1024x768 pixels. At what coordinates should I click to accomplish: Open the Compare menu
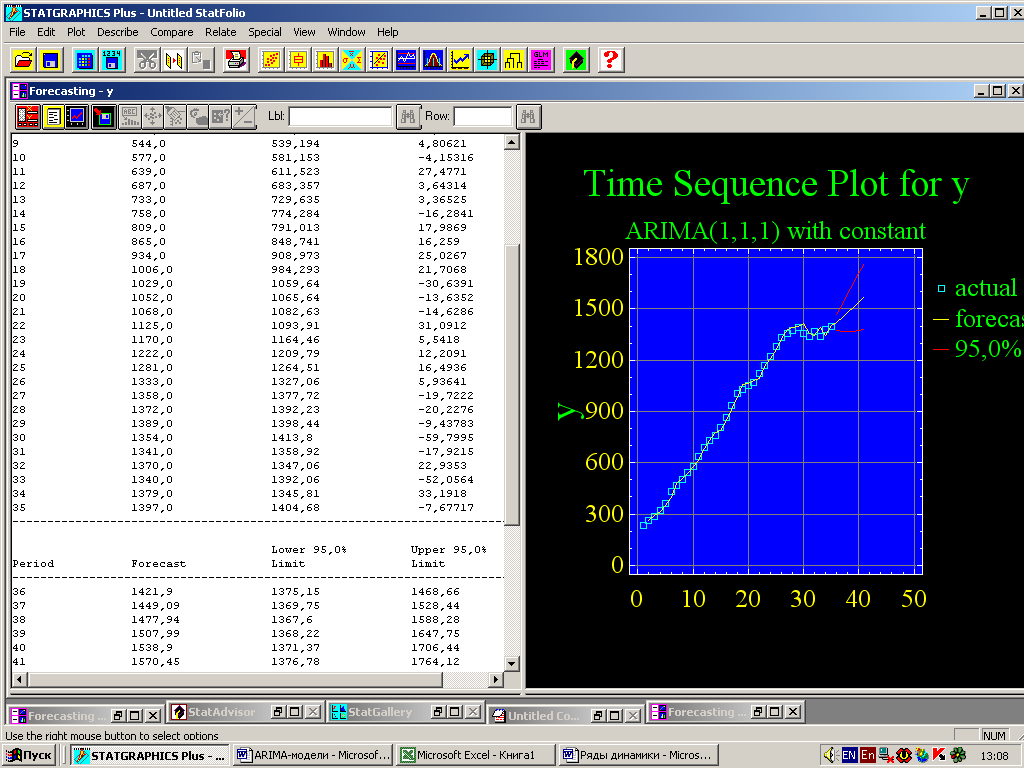pos(172,32)
